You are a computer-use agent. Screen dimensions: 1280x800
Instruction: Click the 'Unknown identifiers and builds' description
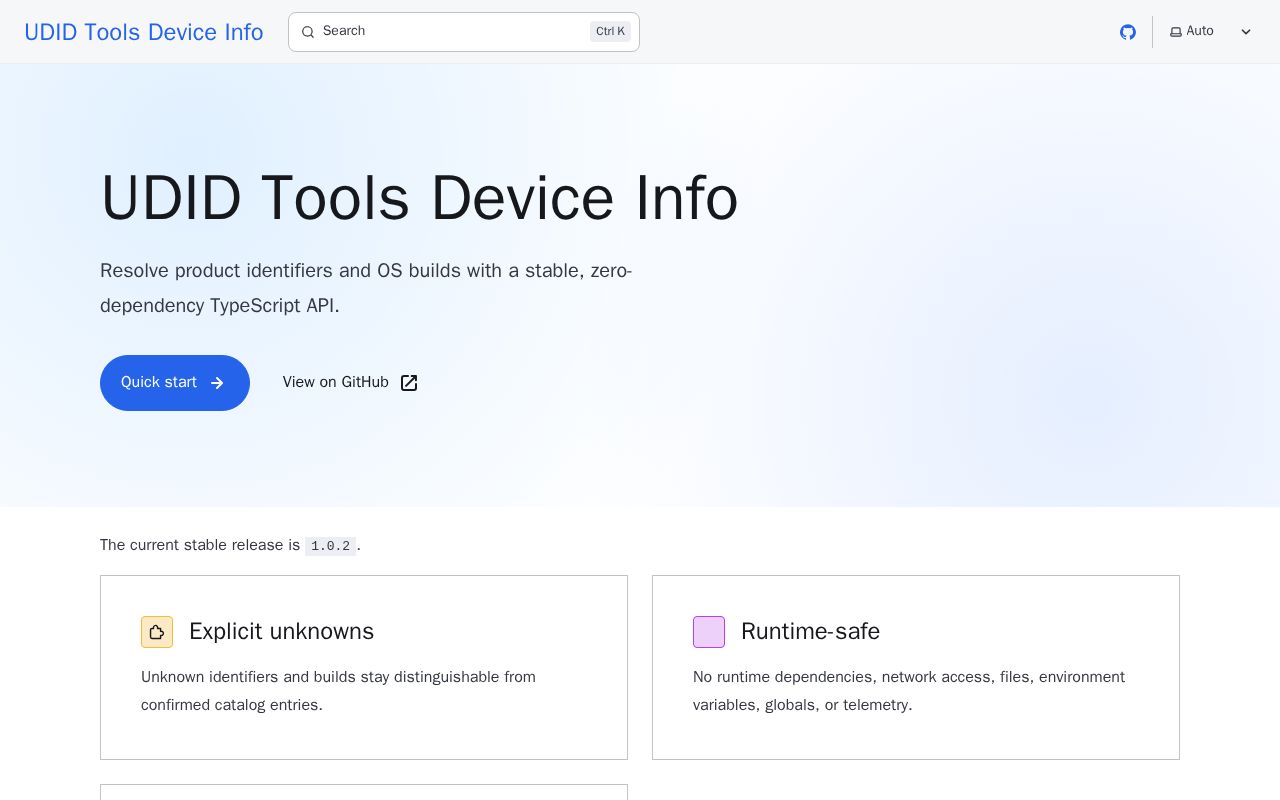coord(338,691)
